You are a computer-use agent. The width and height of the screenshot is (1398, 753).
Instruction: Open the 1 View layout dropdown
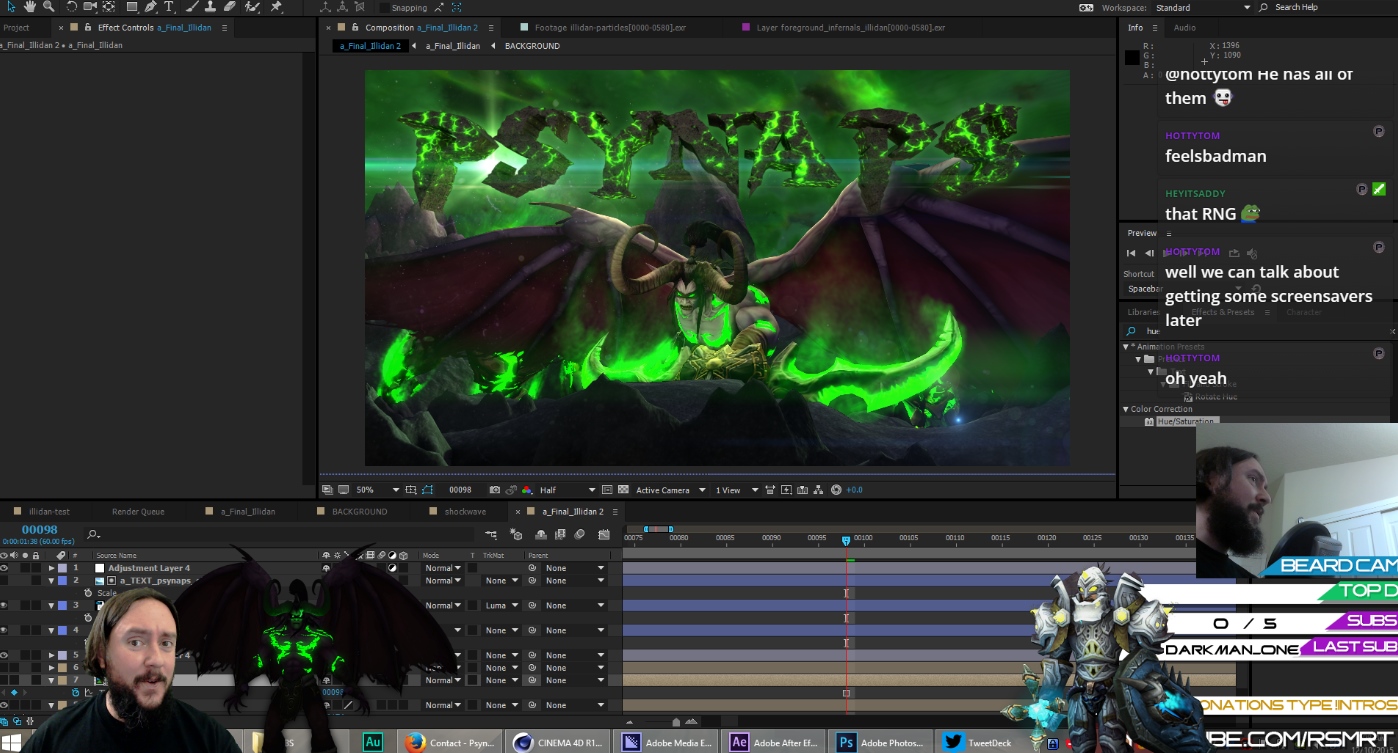click(736, 490)
